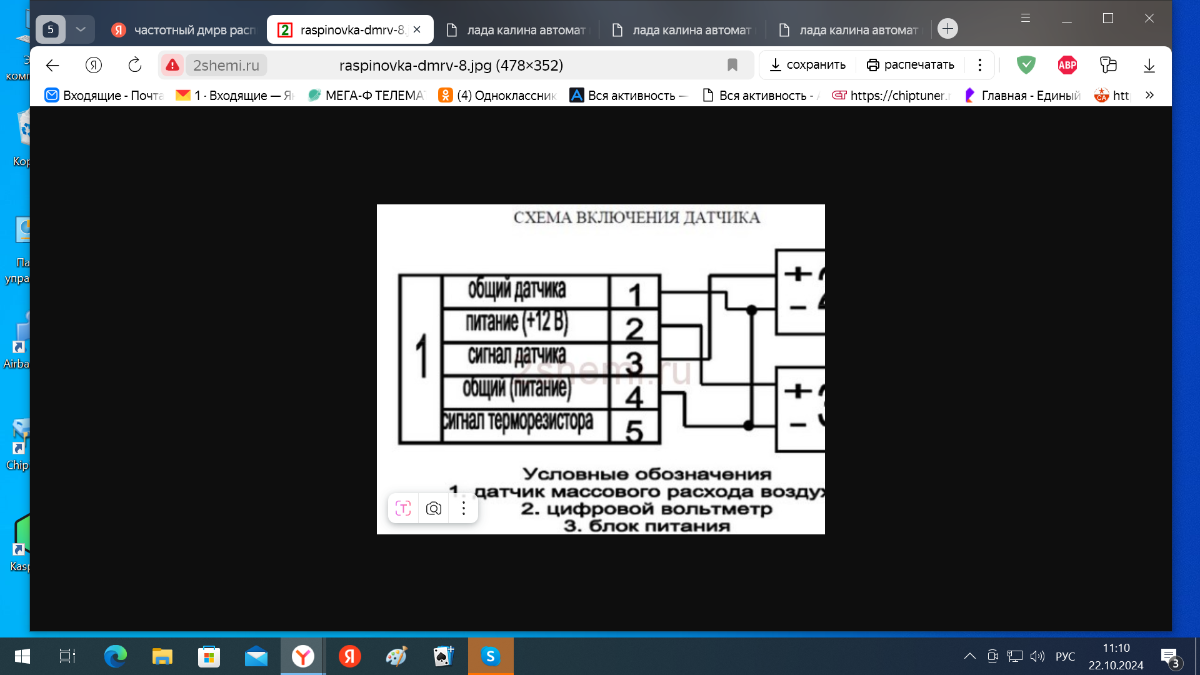Open the 'Главная - Единый' bookmark
This screenshot has height=675, width=1200.
(x=1022, y=96)
